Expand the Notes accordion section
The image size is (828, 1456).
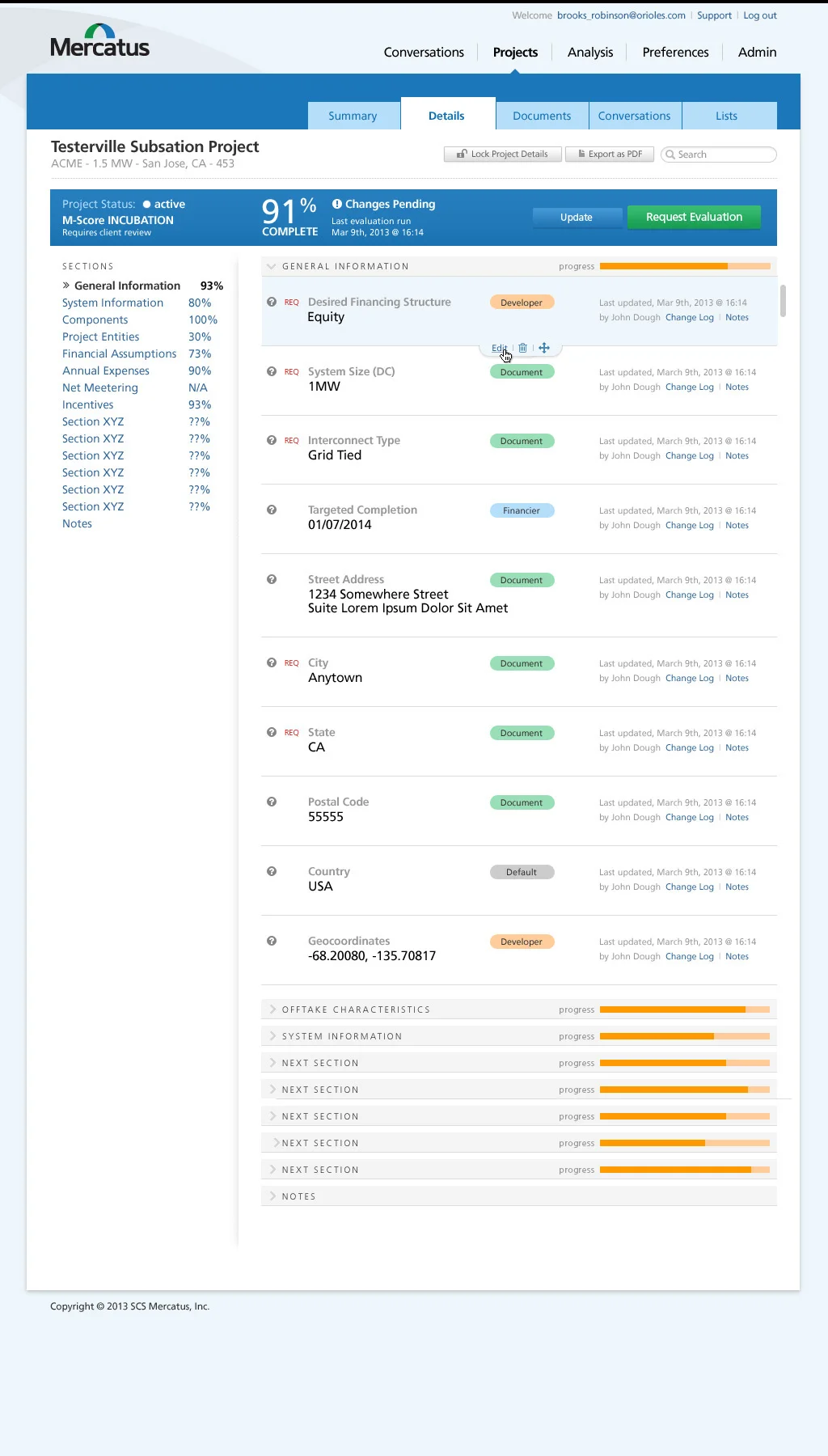coord(272,1196)
